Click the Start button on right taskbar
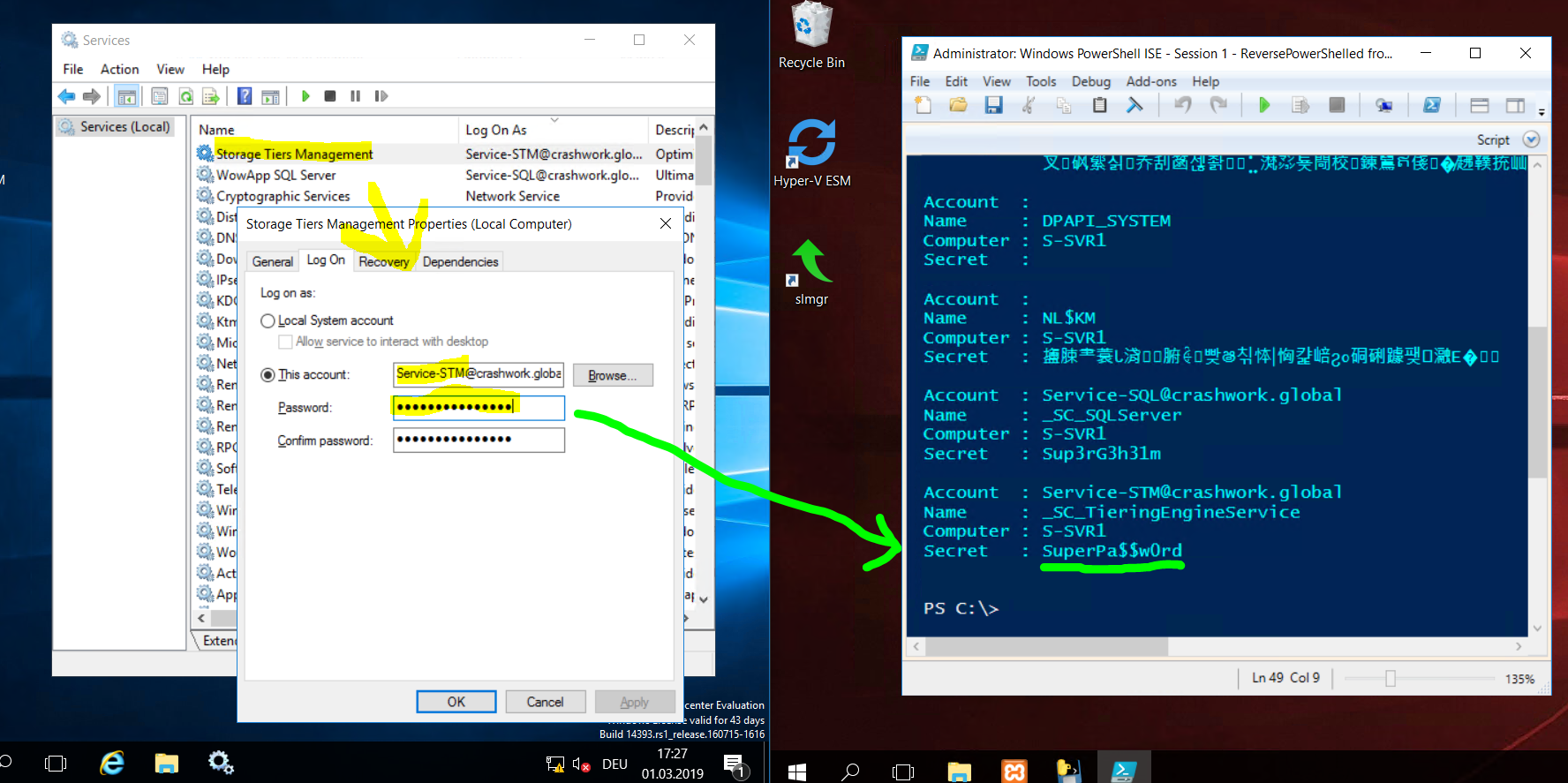 [x=797, y=772]
